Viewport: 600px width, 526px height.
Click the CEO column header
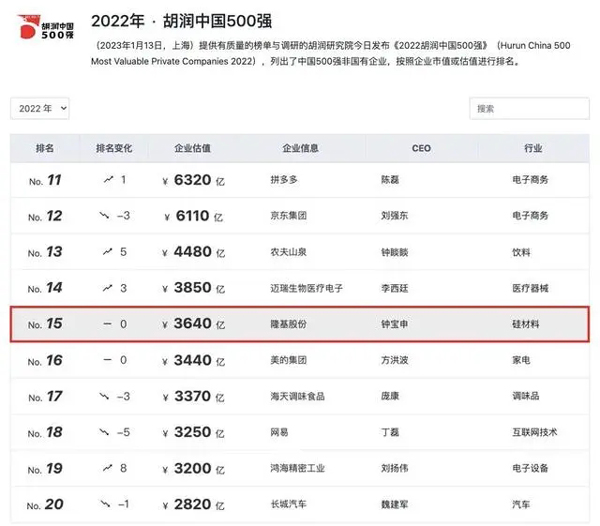(x=421, y=148)
